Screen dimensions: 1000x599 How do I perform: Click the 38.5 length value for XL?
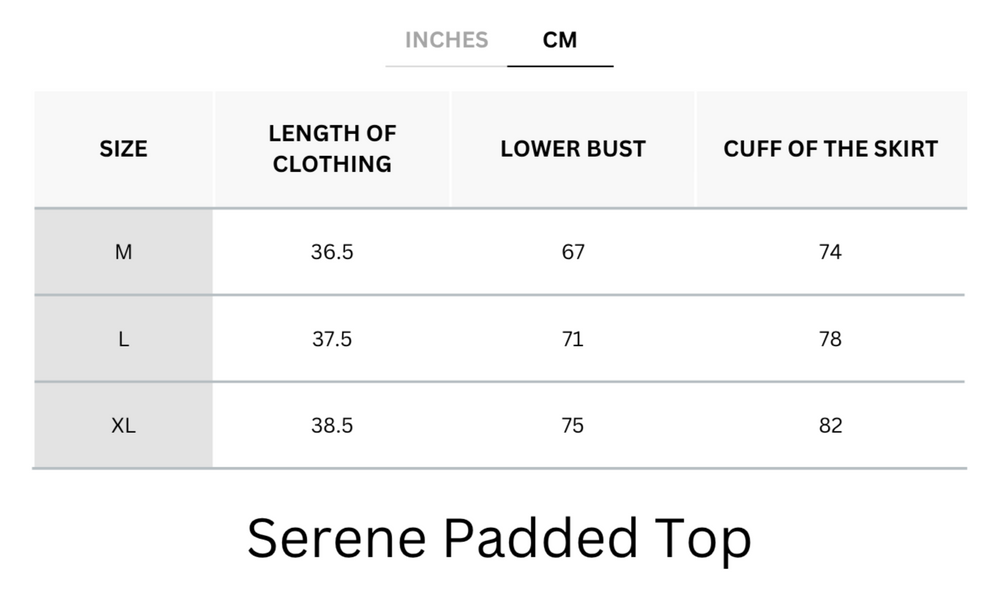point(331,424)
